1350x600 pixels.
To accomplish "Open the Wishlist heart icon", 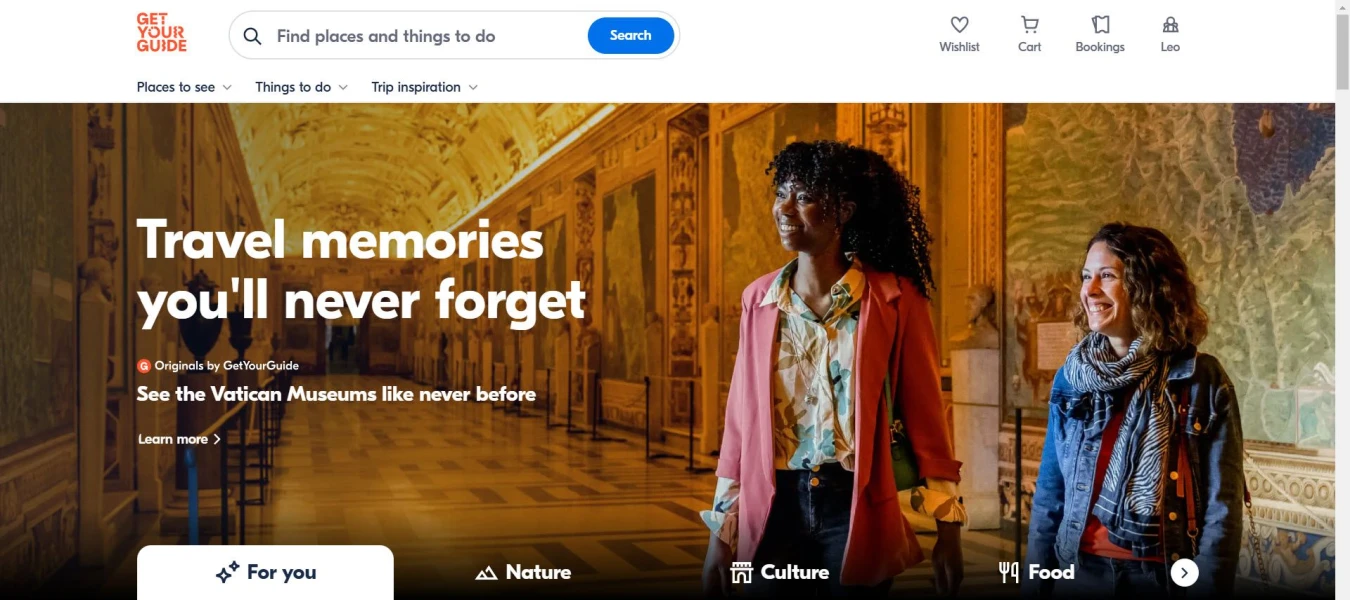I will [x=959, y=25].
